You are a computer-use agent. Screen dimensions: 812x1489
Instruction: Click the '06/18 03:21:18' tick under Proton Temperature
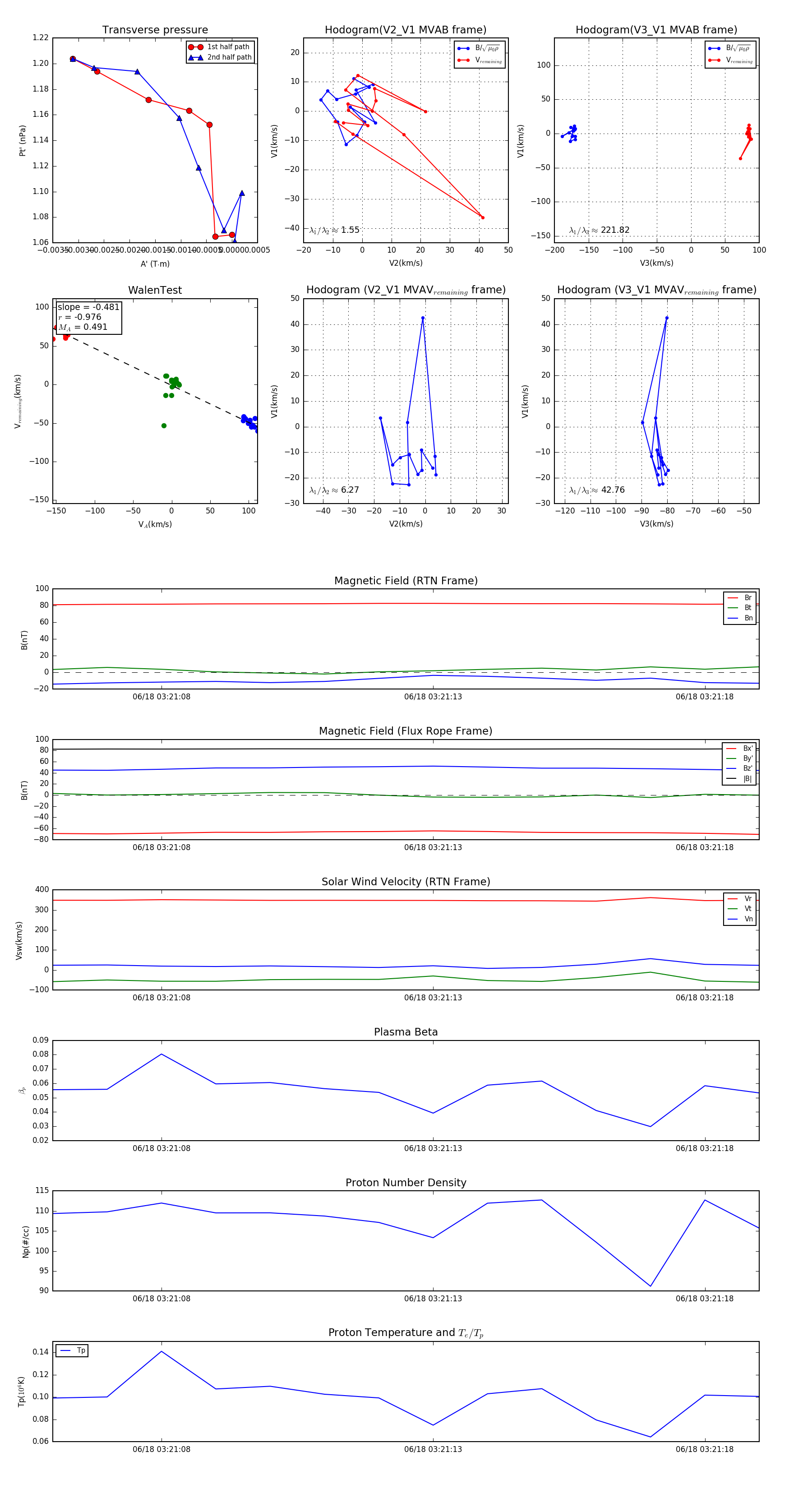(705, 1449)
